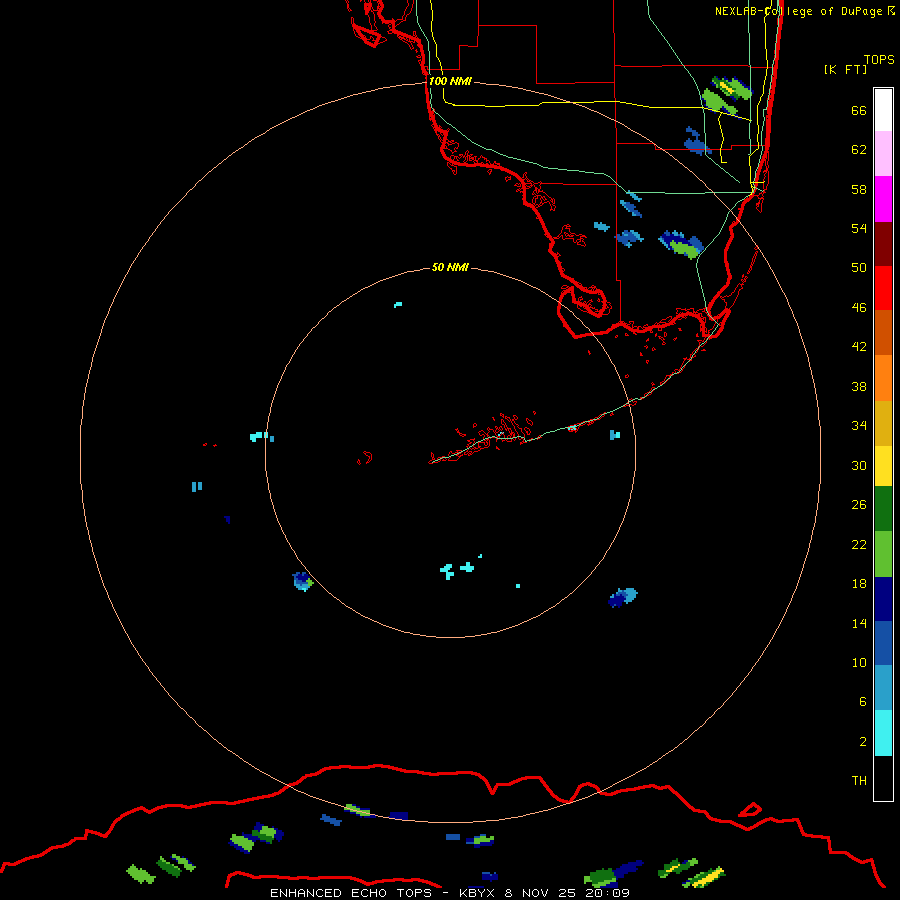The image size is (900, 900).
Task: Click the white swatch in the TOPS legend
Action: (x=883, y=110)
